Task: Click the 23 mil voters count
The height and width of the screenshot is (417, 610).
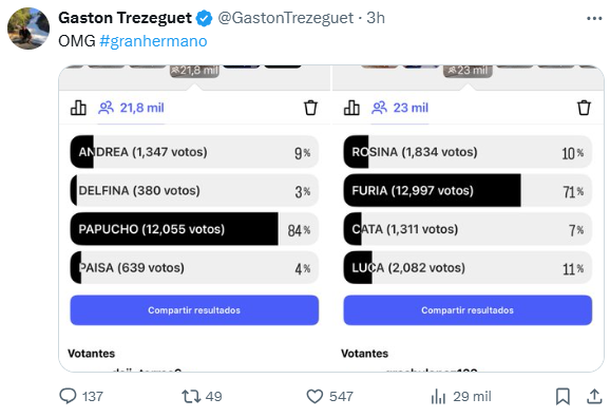Action: click(400, 108)
